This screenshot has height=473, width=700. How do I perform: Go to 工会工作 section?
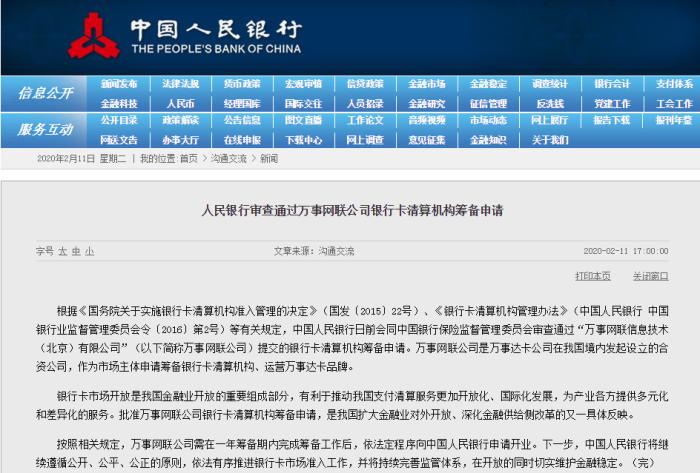click(x=674, y=104)
